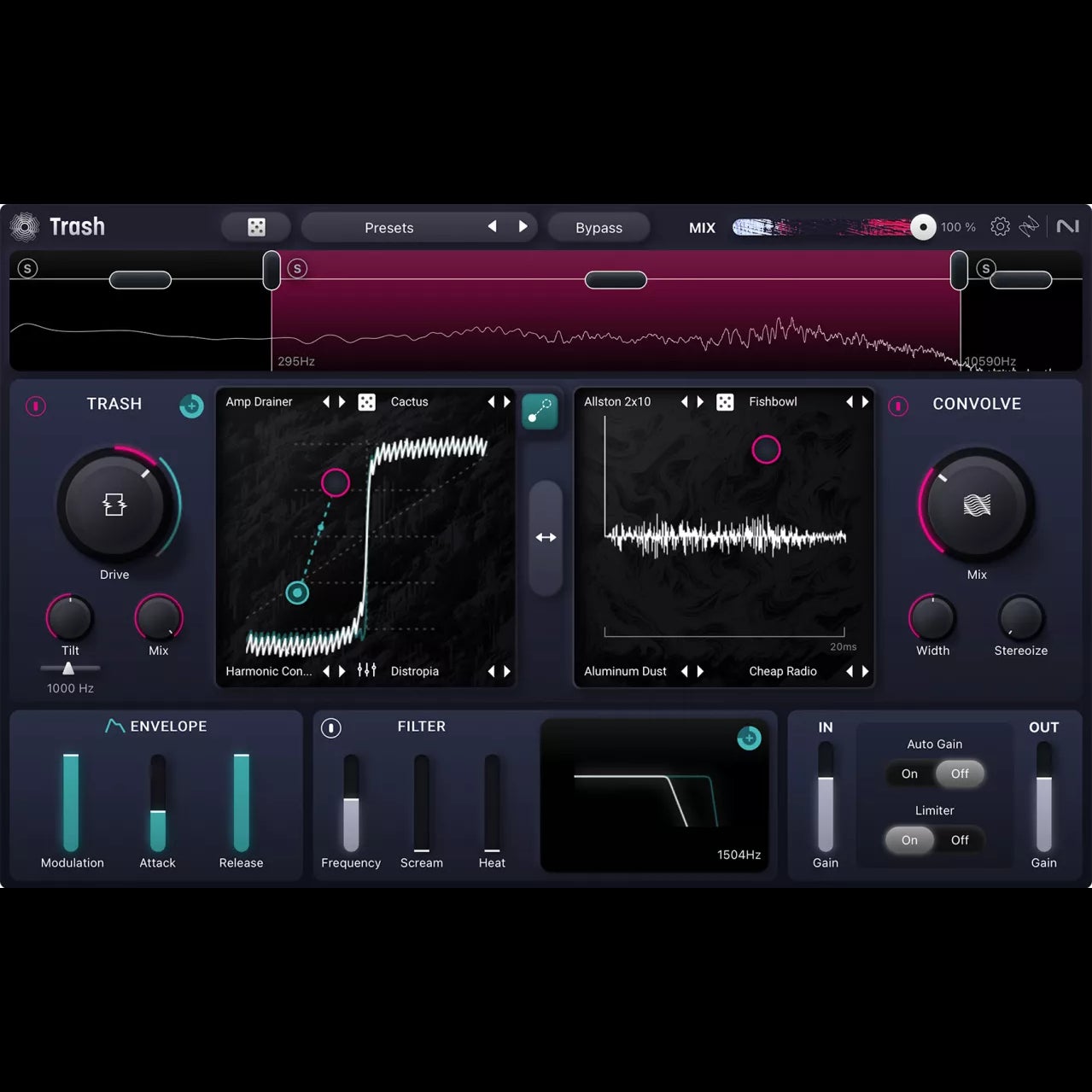Screen dimensions: 1092x1092
Task: Click the Convolve Mix knob wave icon
Action: tap(977, 505)
